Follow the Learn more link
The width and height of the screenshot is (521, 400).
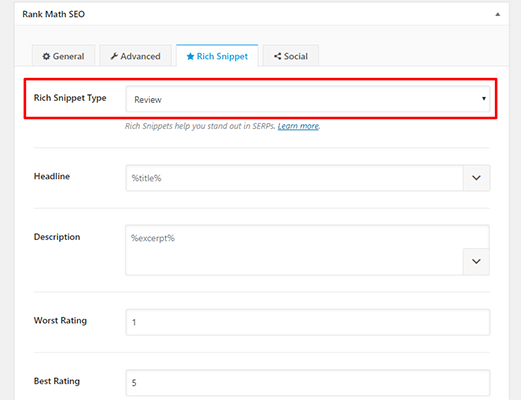click(x=298, y=126)
